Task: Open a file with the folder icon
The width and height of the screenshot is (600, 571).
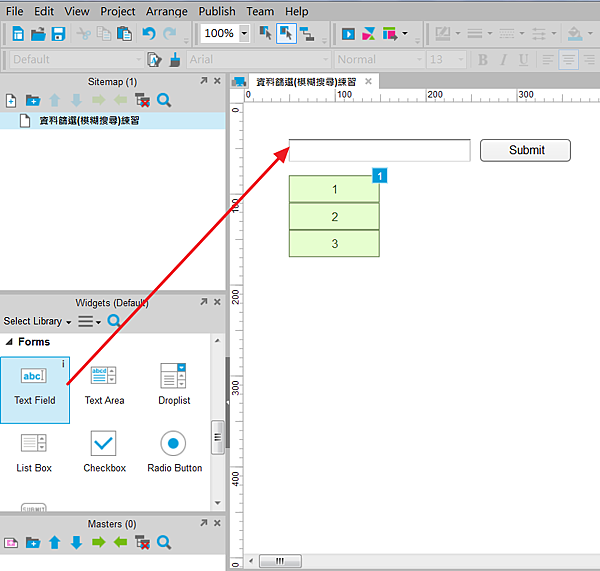Action: (38, 34)
